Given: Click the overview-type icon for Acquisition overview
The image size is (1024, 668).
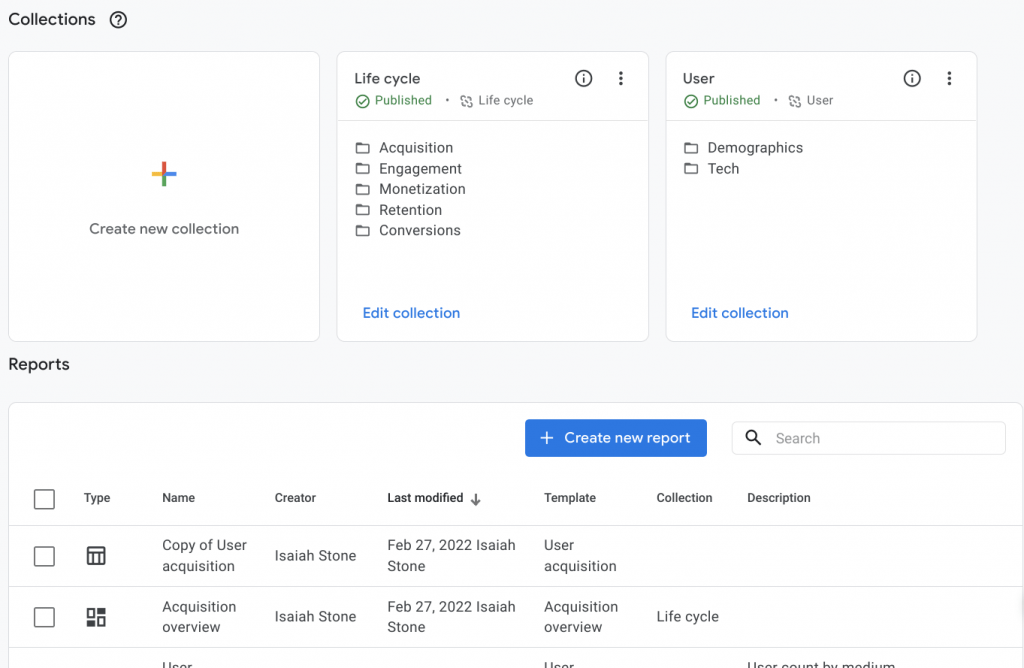Looking at the screenshot, I should click(96, 617).
